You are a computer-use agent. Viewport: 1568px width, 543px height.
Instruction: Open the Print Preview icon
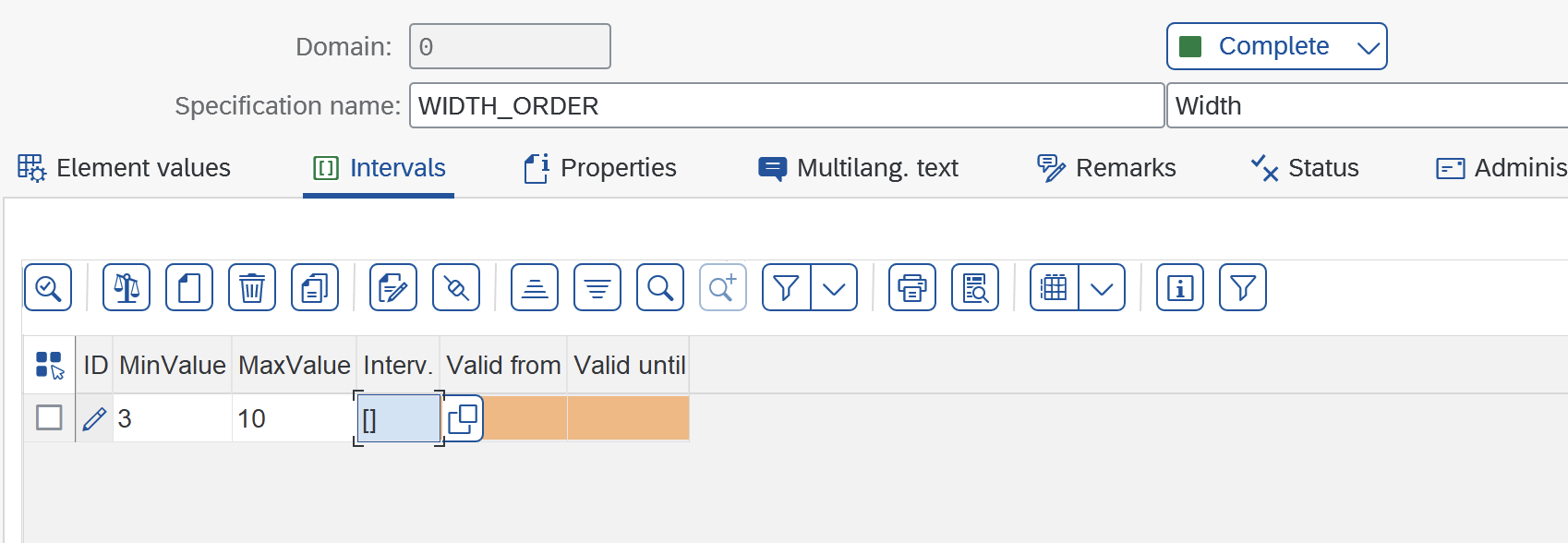point(974,287)
